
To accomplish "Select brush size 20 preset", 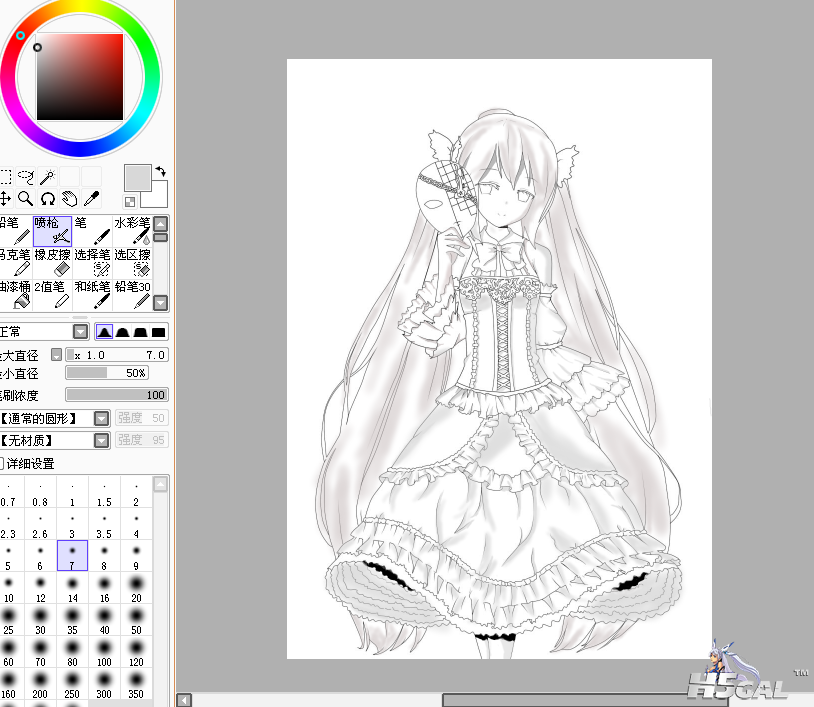I will (136, 588).
